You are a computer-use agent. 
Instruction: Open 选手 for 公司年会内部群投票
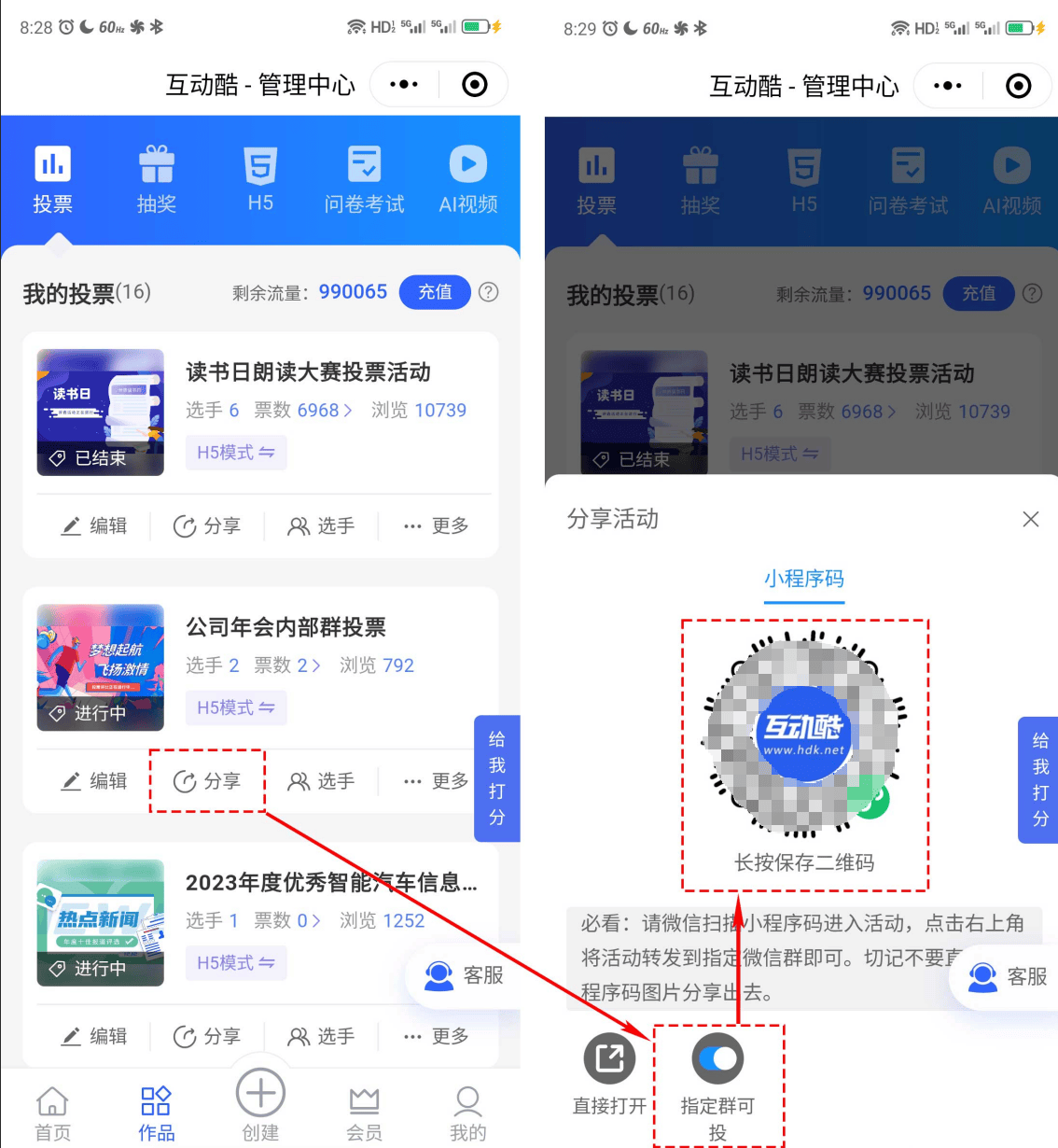321,781
